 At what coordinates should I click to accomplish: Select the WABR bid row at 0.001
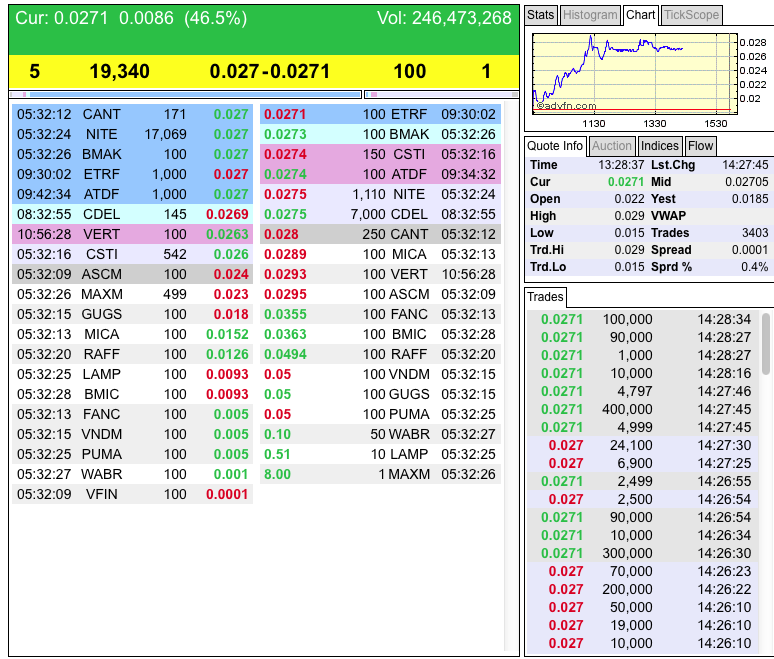(x=132, y=474)
